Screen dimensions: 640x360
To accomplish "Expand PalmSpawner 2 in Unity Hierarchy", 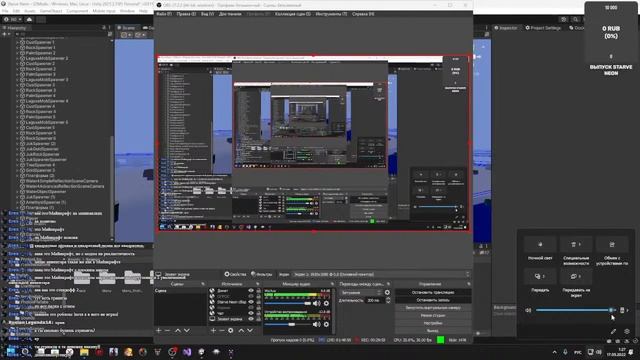I will coord(18,53).
